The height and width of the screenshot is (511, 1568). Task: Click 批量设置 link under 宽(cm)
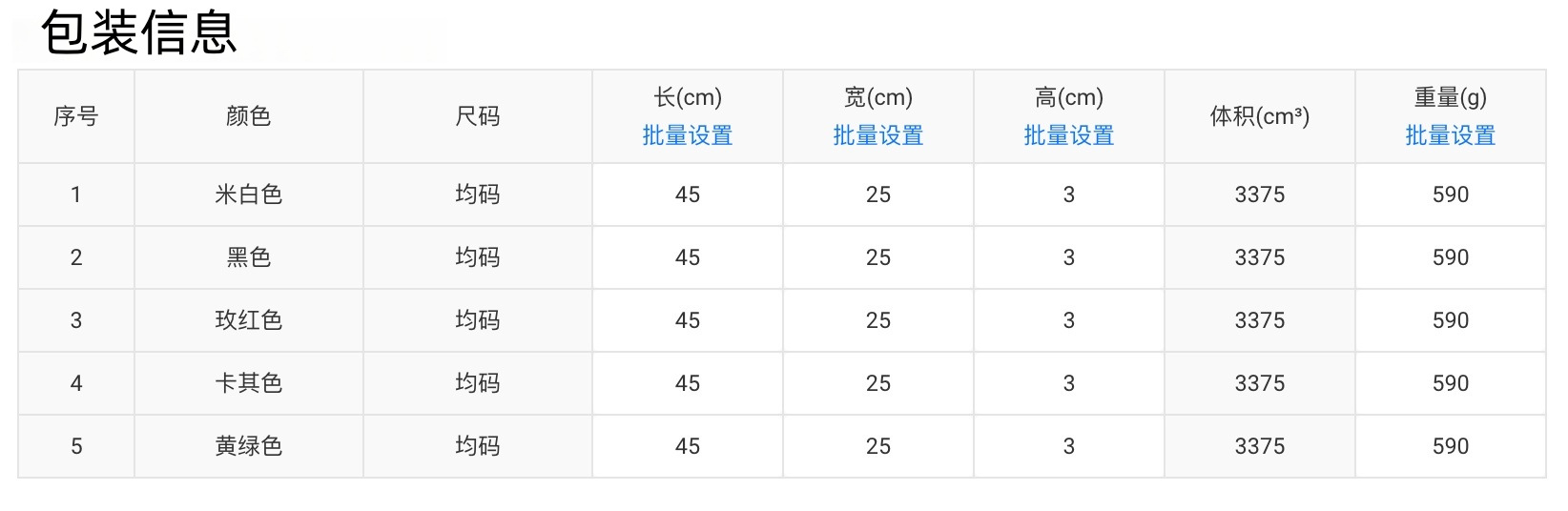[877, 136]
